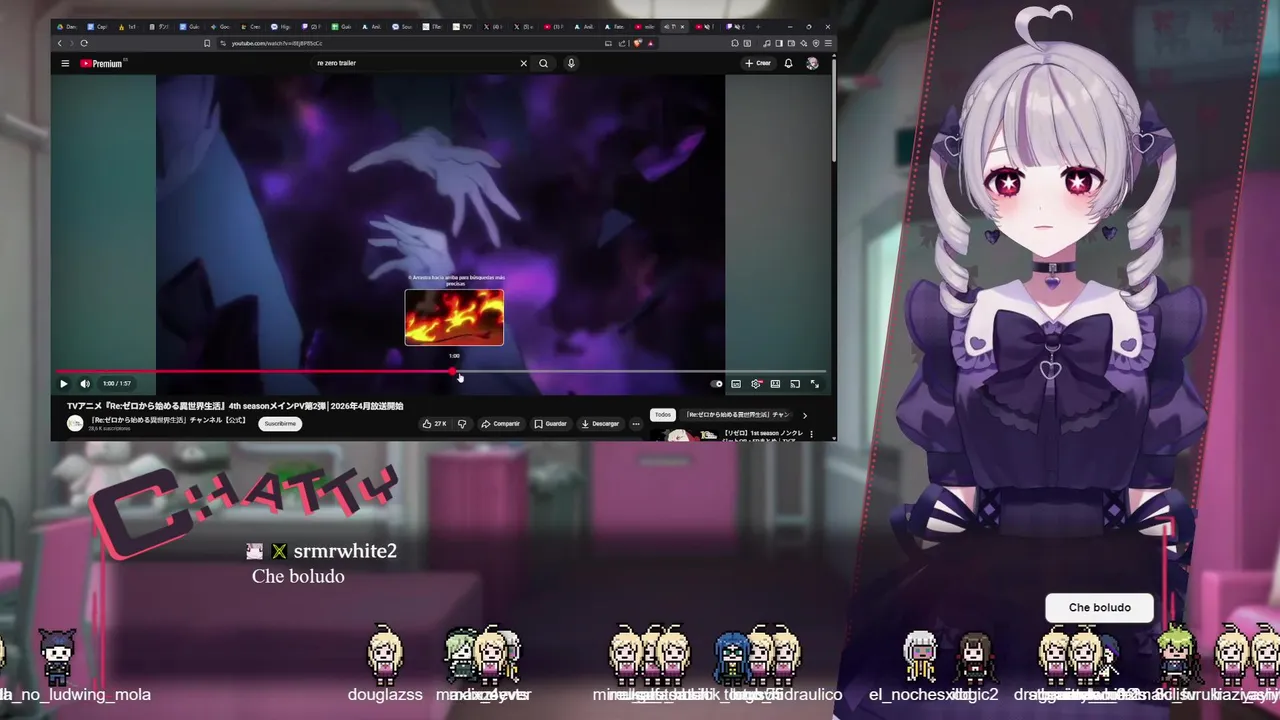This screenshot has height=720, width=1280.
Task: Use the page vertical scrollbar in the browser
Action: [833, 110]
